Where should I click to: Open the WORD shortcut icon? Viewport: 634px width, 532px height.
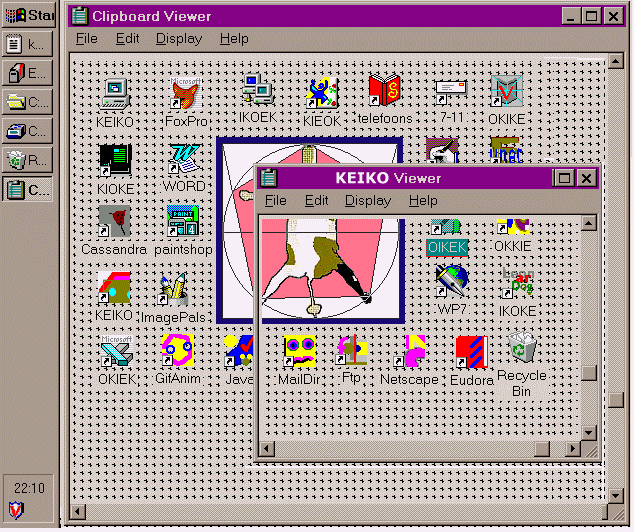pos(185,160)
